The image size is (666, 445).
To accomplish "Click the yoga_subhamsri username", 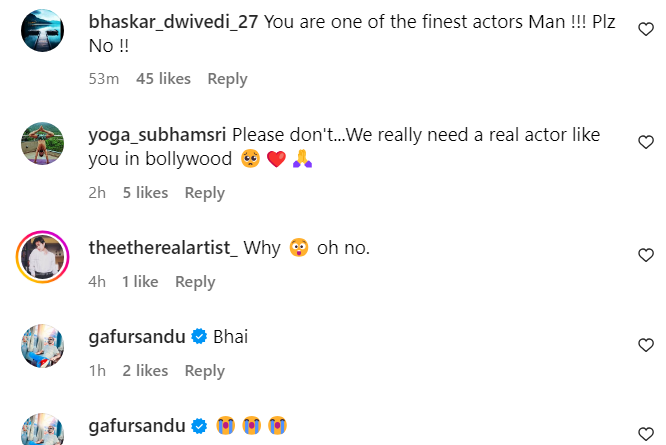I will pos(158,134).
